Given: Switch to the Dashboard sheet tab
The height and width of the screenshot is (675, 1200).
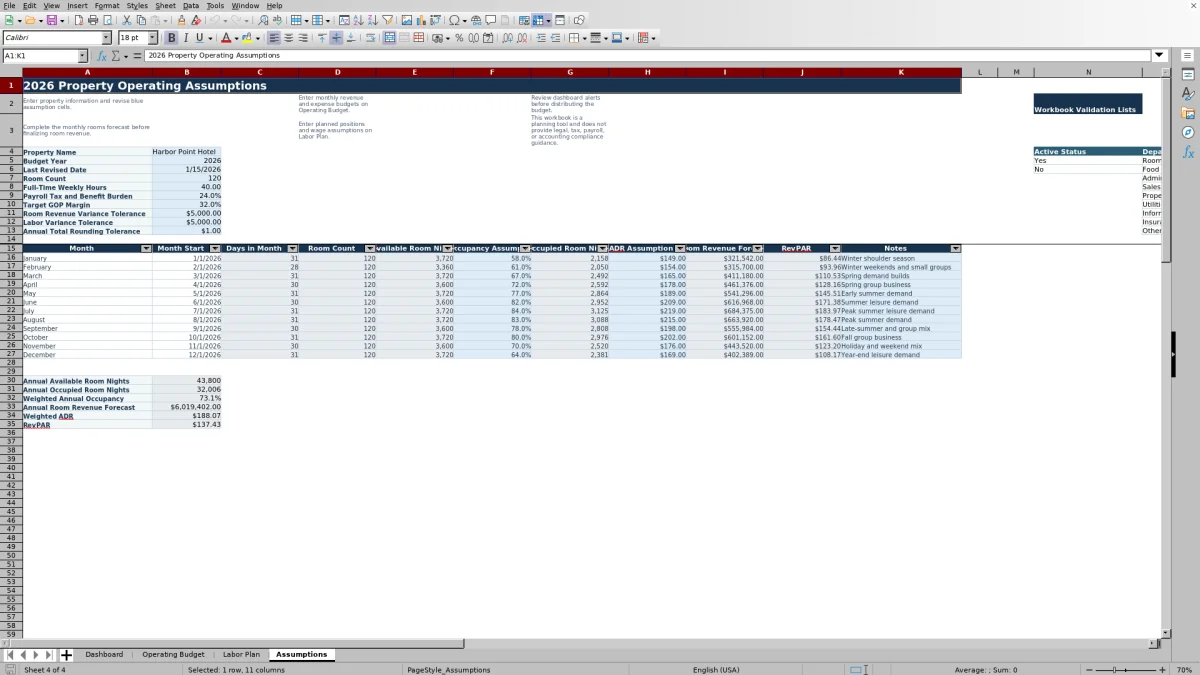Looking at the screenshot, I should (x=104, y=655).
